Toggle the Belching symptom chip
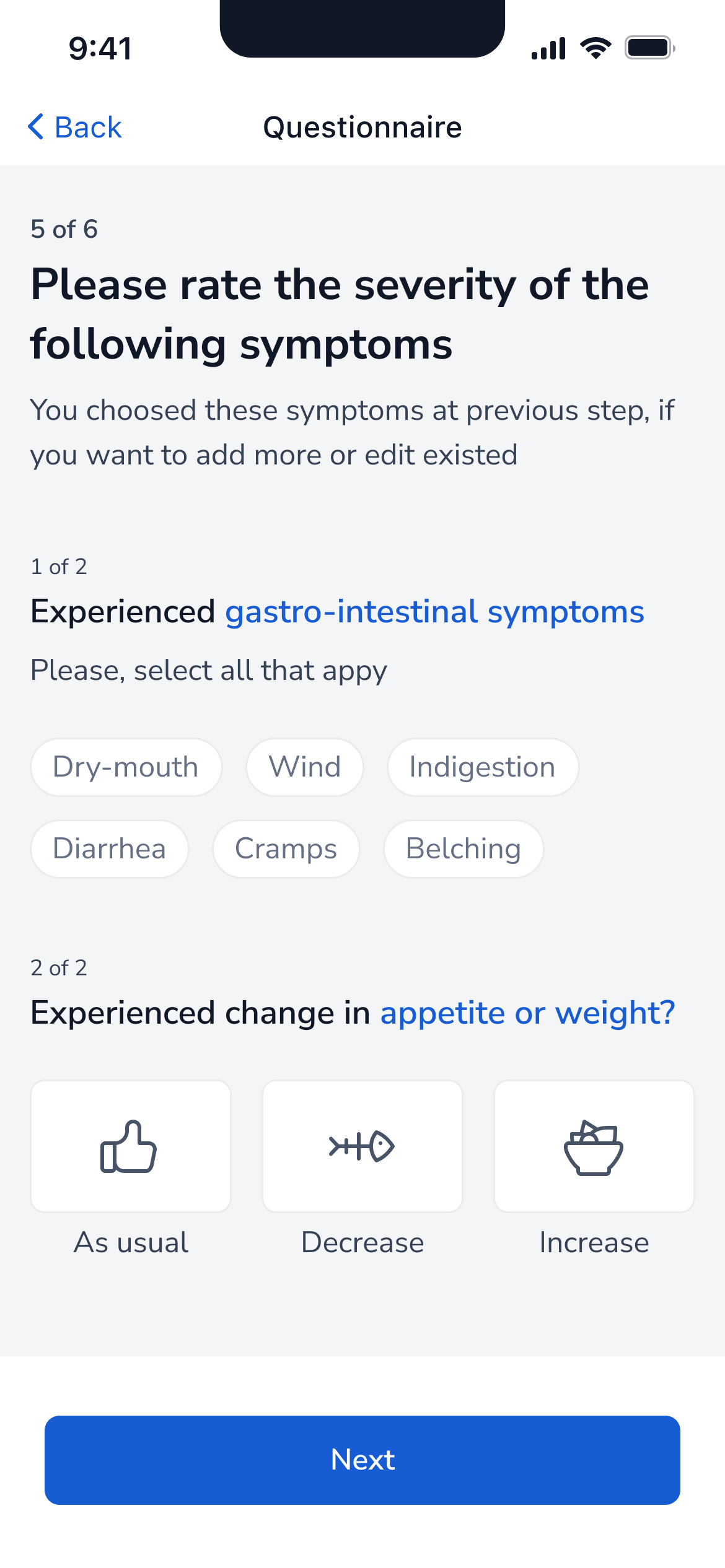 464,849
